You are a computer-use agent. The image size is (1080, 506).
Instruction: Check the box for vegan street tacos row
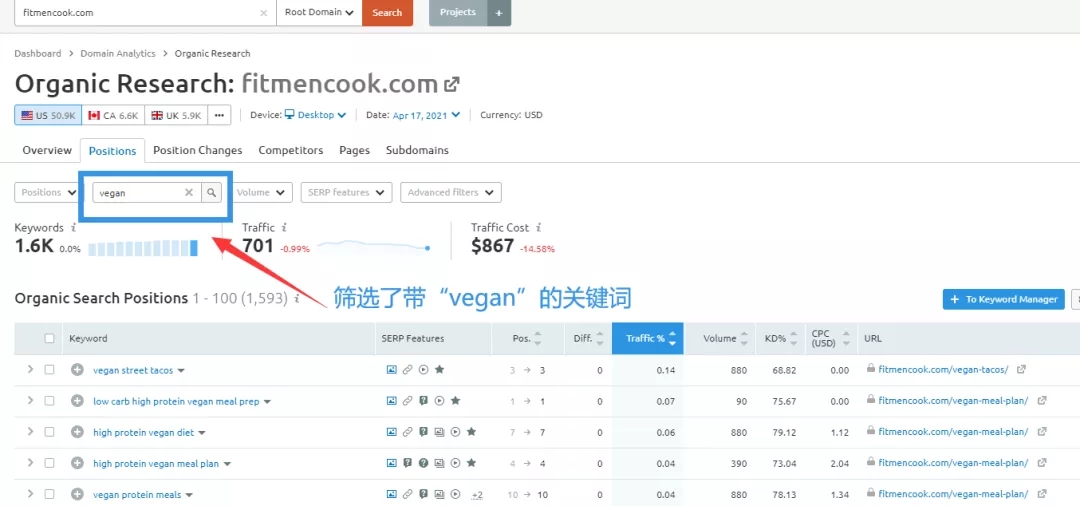(50, 370)
